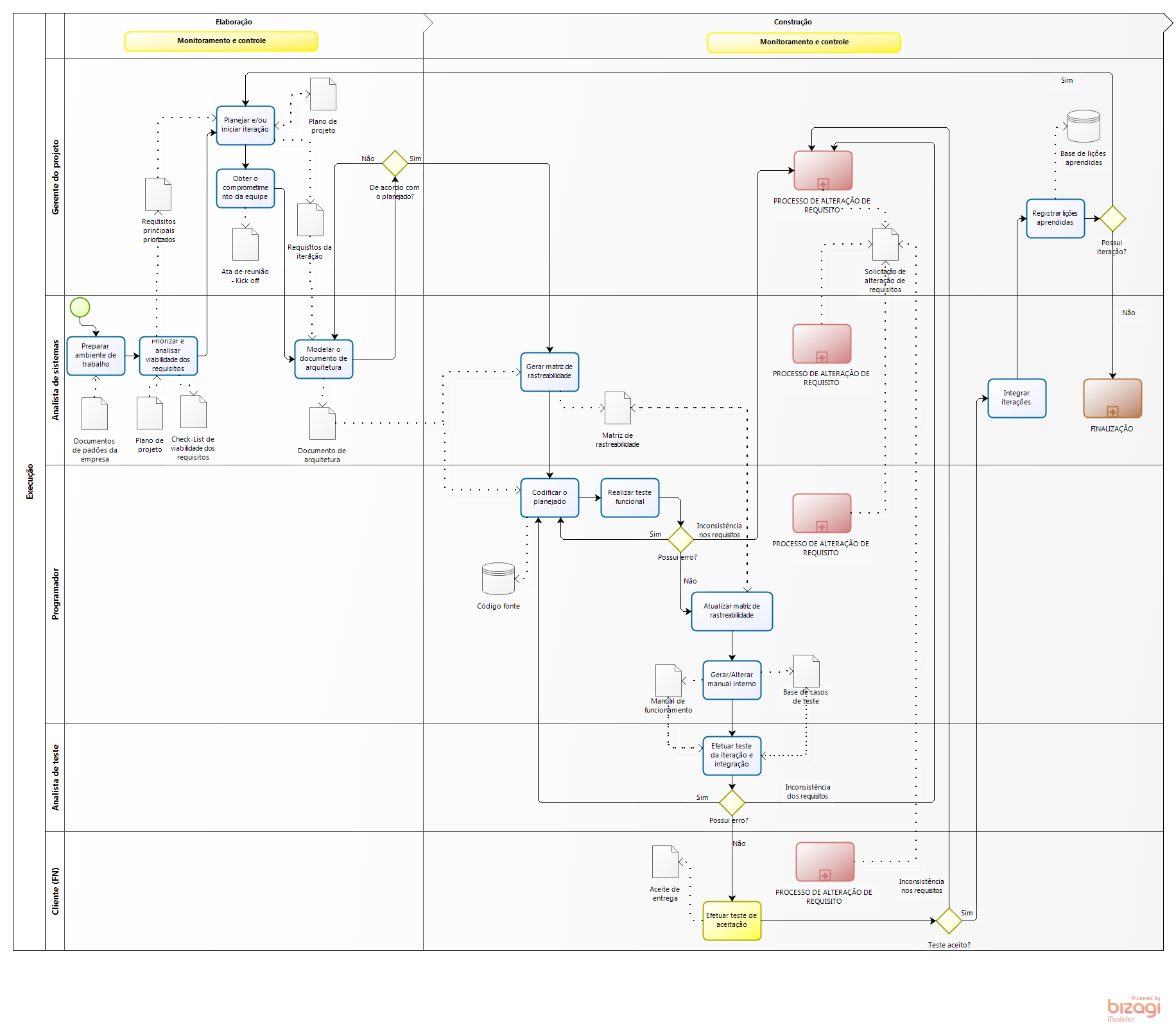Screen dimensions: 1176x1029
Task: Click the green start event circle
Action: (x=80, y=307)
